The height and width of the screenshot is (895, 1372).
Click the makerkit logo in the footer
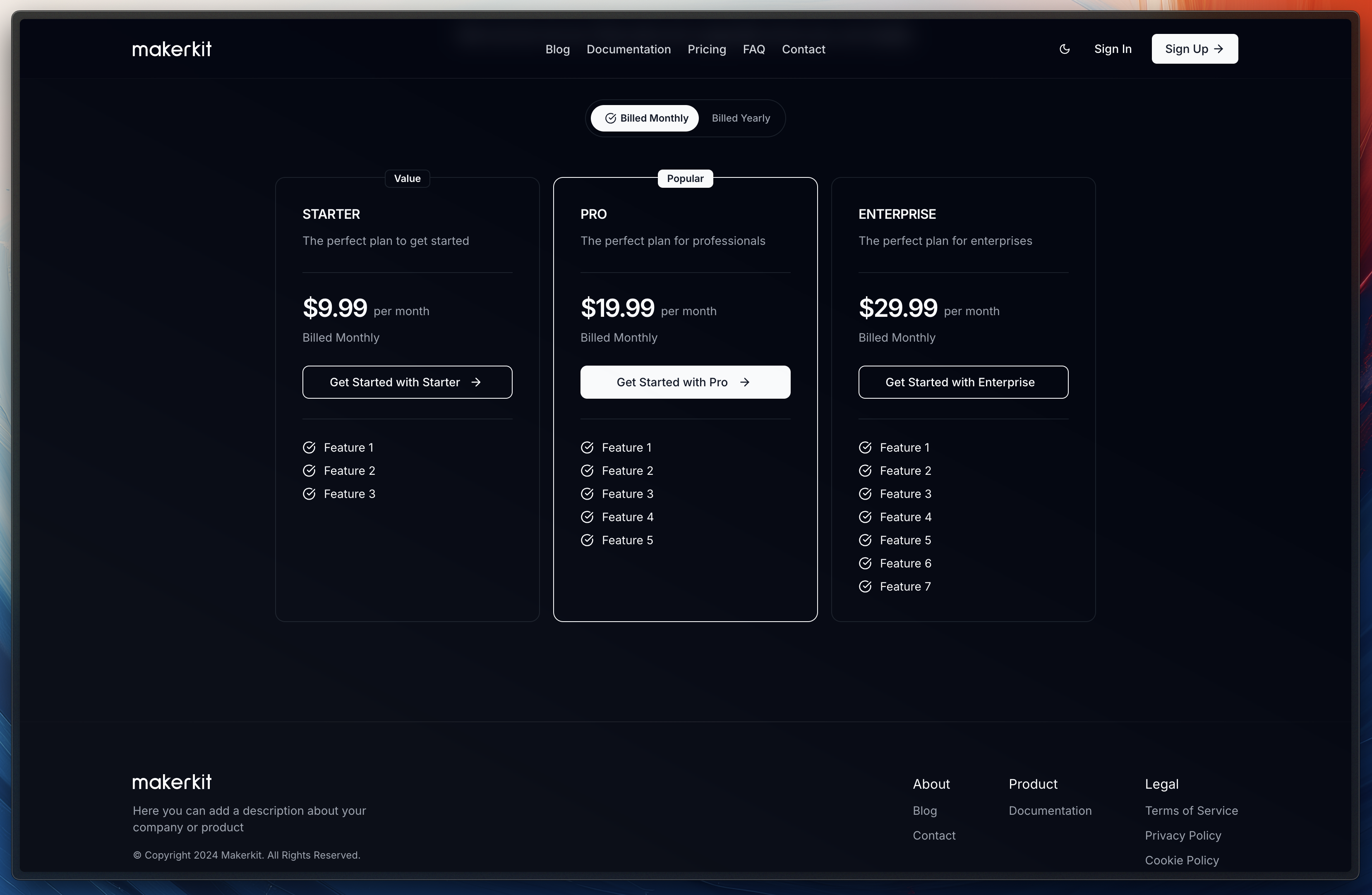172,782
